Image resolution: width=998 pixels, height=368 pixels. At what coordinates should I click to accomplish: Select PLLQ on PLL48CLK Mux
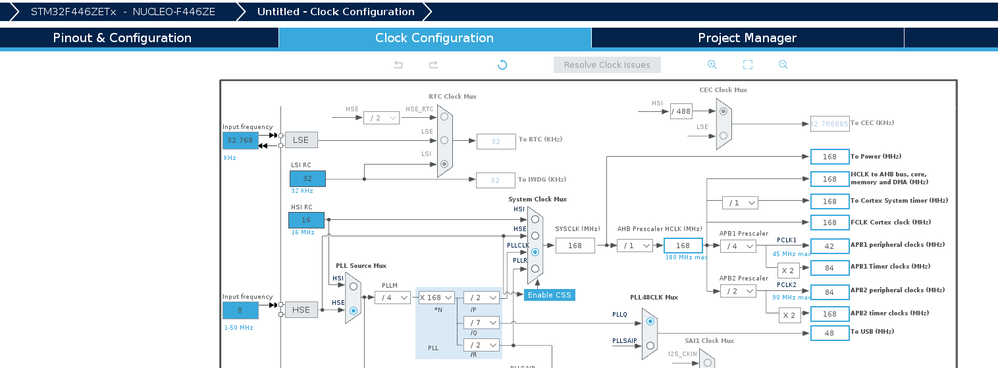pos(649,322)
